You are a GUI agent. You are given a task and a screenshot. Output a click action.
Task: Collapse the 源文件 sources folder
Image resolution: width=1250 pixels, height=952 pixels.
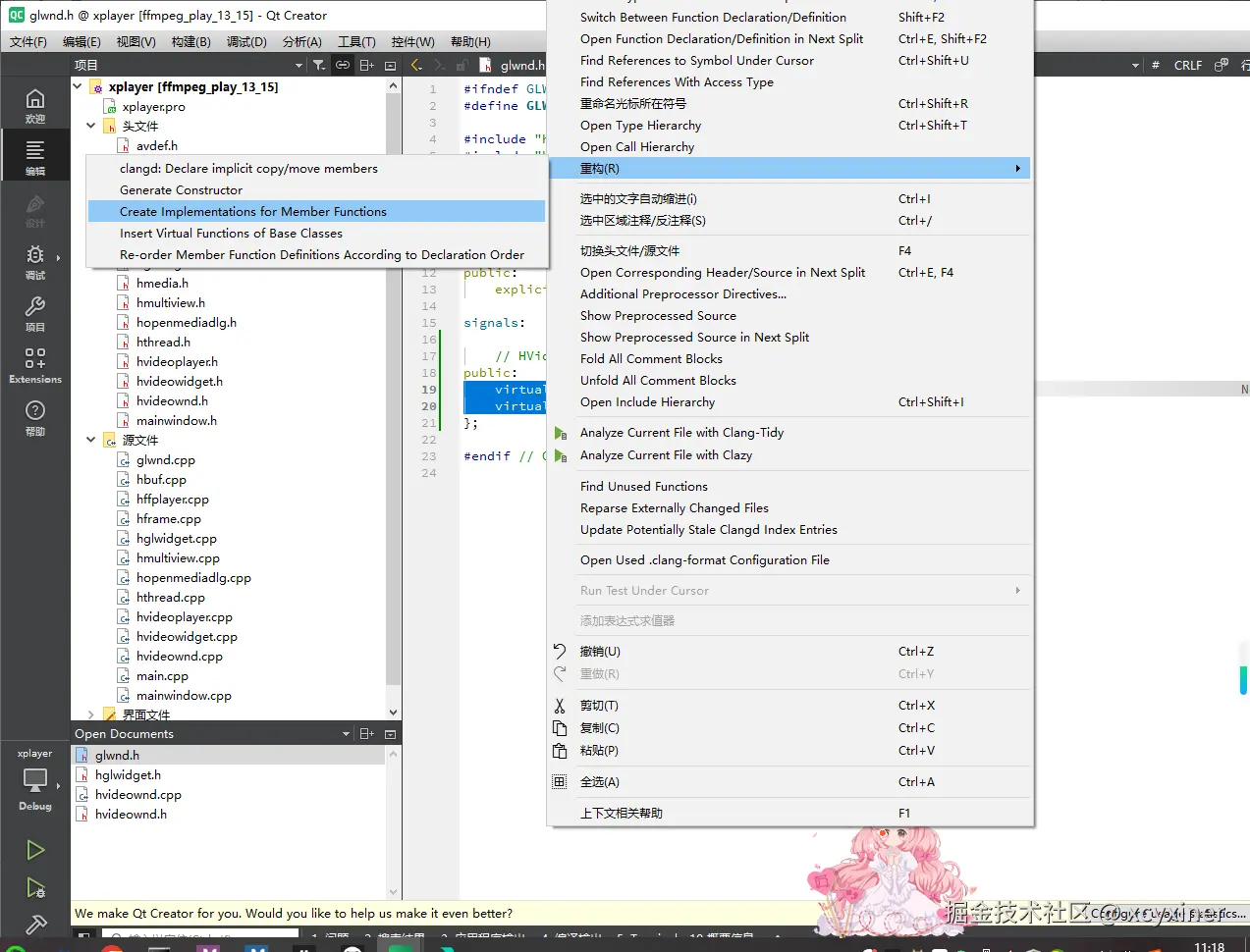coord(91,440)
